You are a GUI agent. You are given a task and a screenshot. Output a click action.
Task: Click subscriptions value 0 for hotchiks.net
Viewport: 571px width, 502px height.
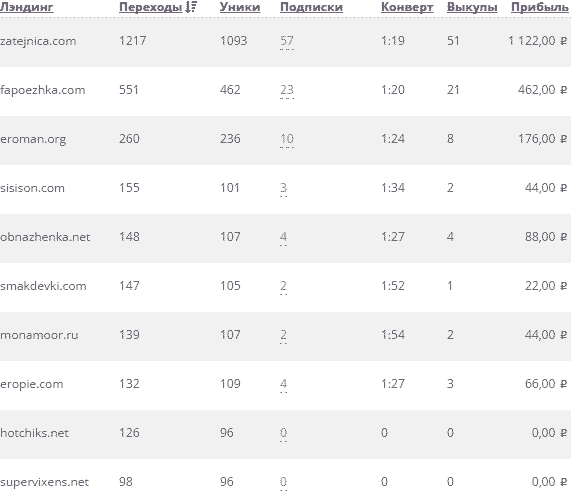[x=283, y=433]
